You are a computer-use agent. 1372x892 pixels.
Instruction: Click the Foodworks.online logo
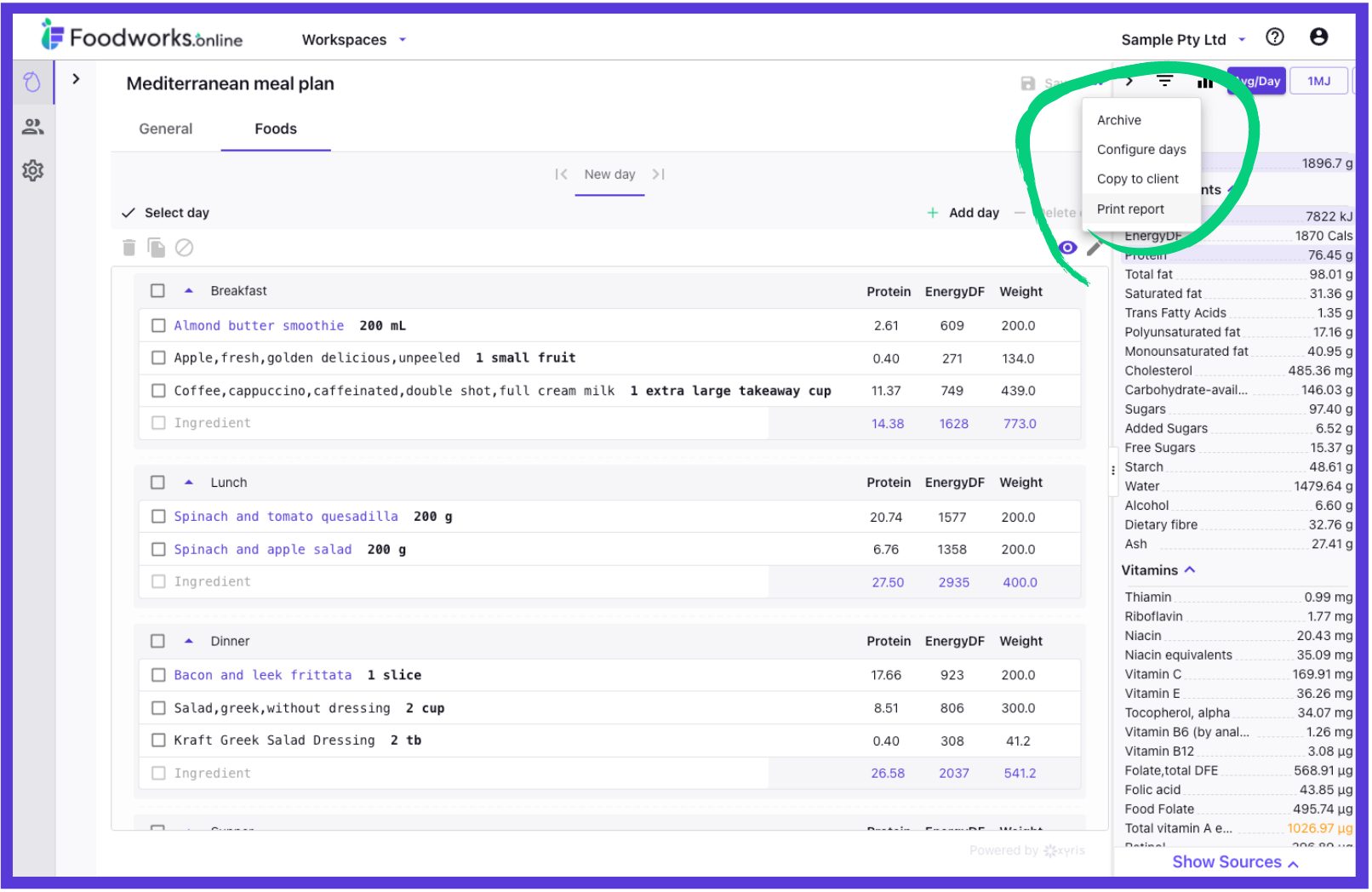141,37
